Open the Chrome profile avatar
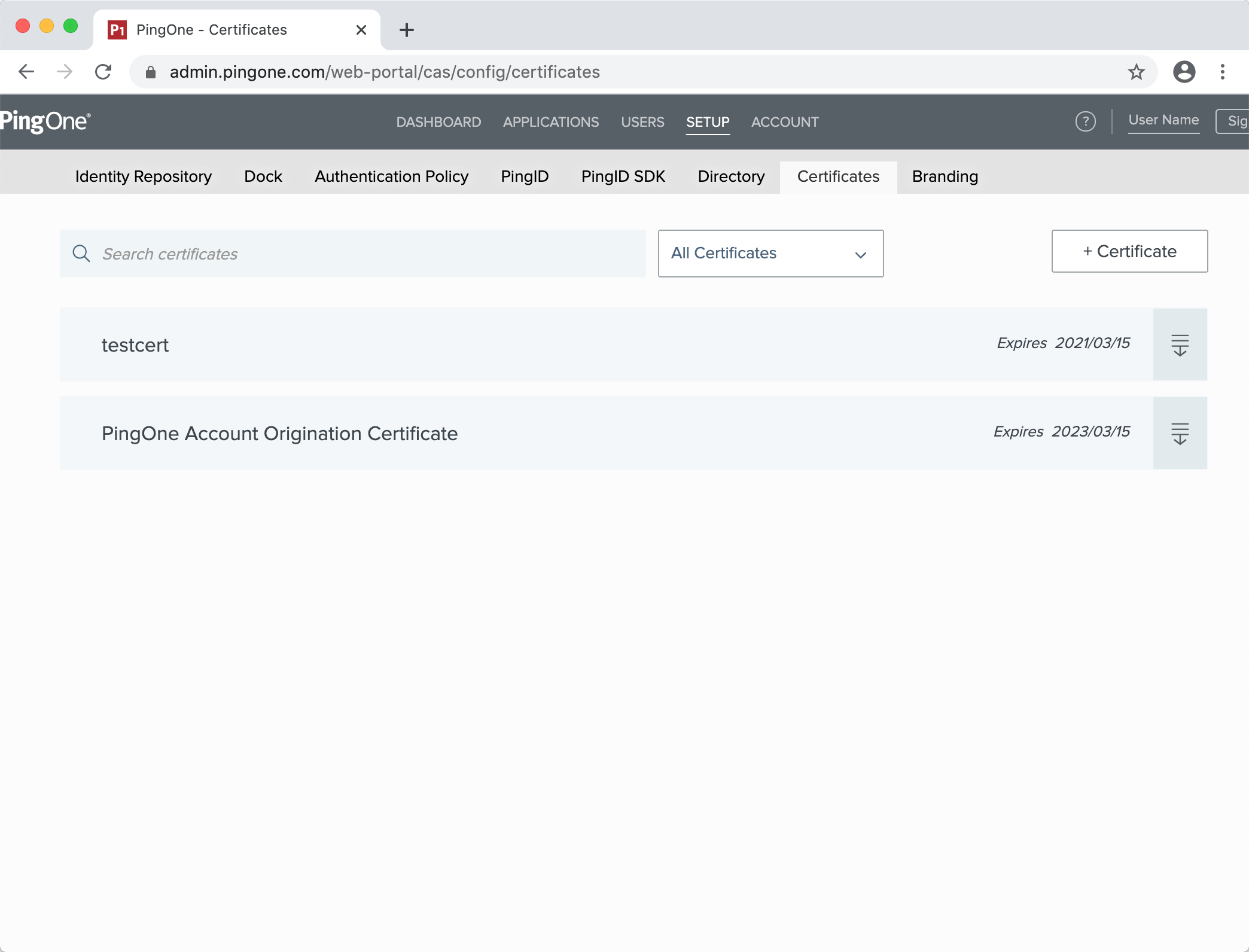The image size is (1249, 952). pos(1184,72)
